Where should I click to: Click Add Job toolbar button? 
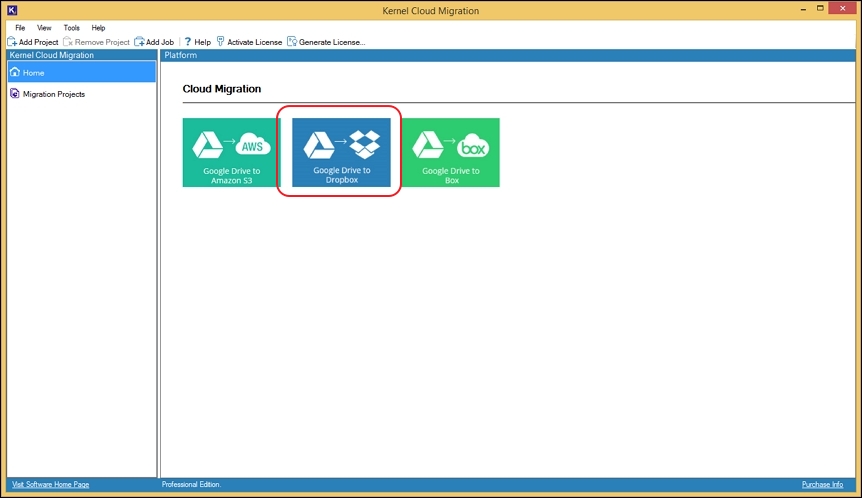click(x=154, y=42)
